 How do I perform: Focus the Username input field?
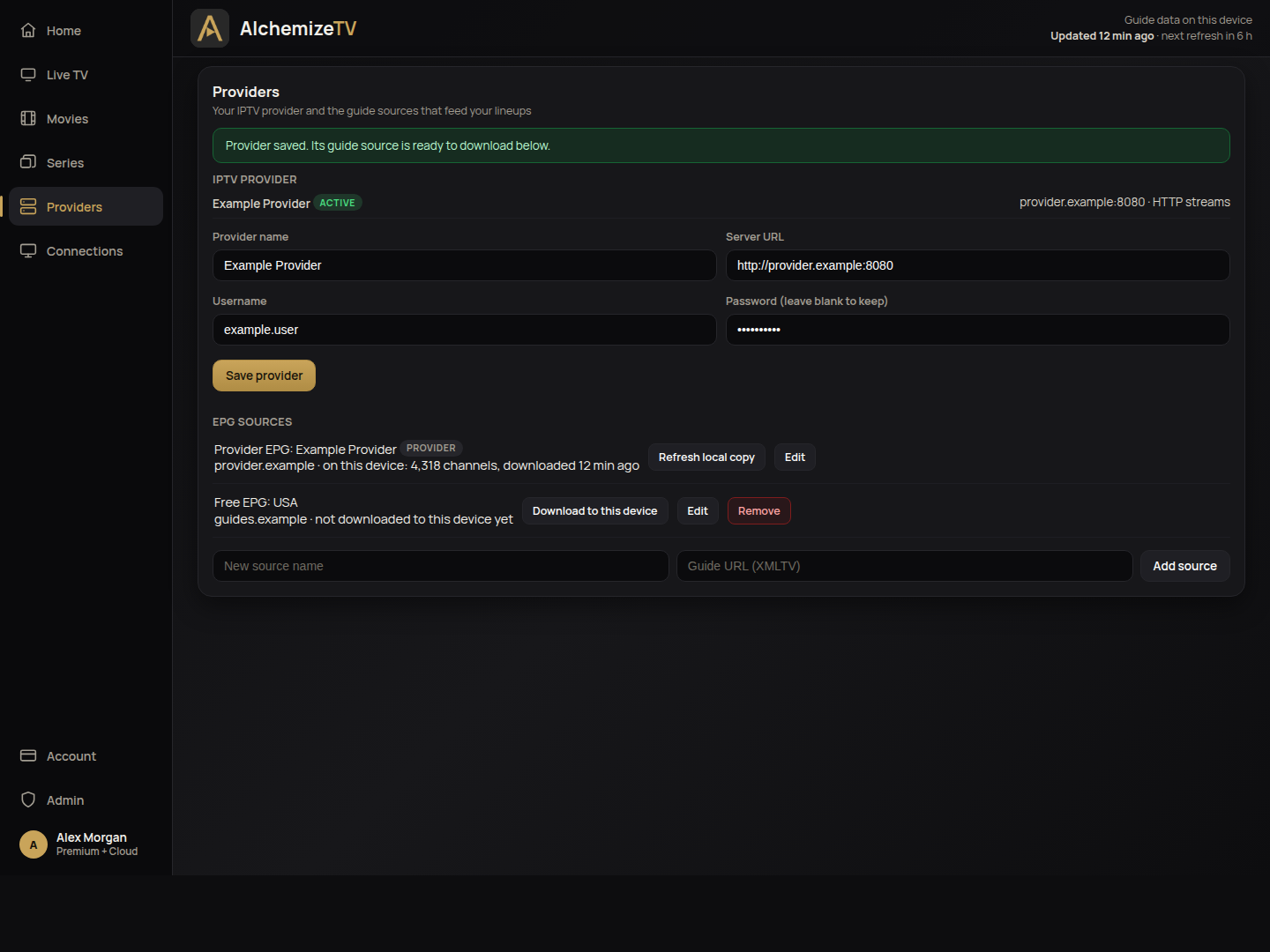[x=465, y=330]
